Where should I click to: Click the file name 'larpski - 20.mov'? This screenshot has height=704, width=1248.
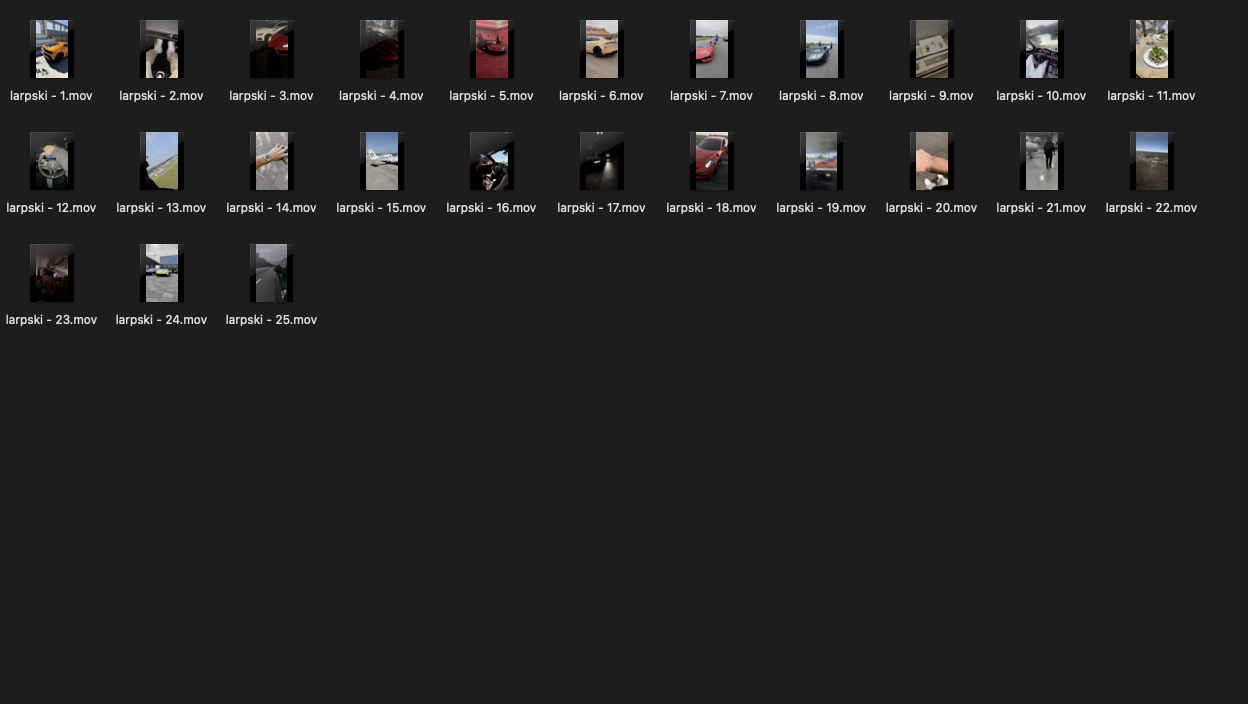931,208
